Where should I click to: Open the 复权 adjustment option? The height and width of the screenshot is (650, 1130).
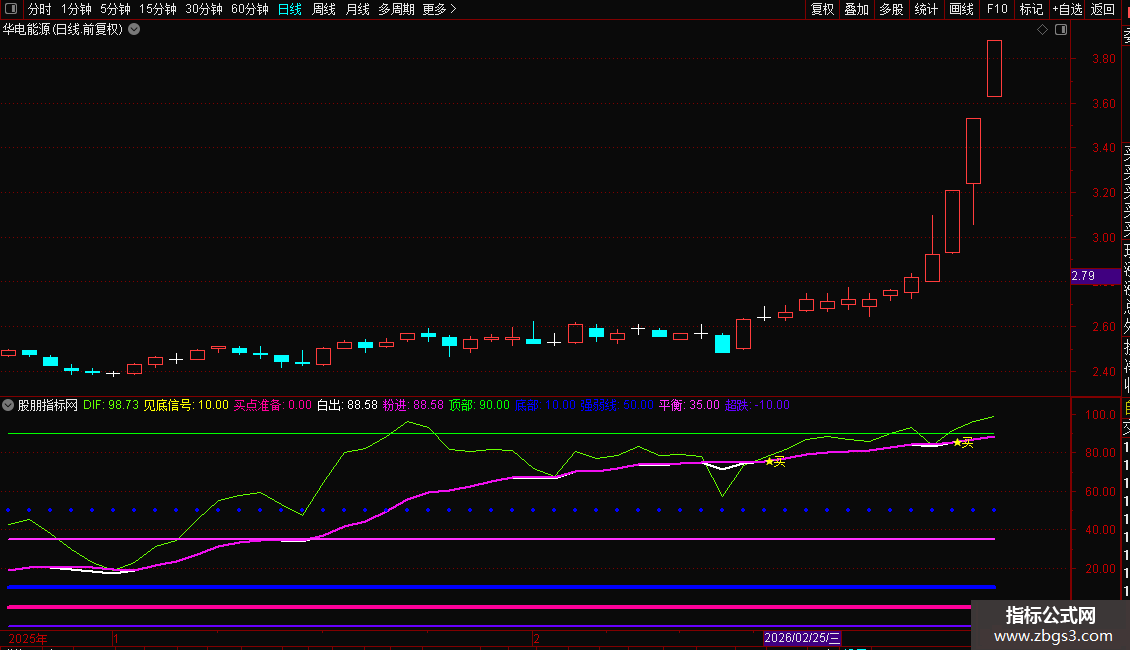click(822, 9)
